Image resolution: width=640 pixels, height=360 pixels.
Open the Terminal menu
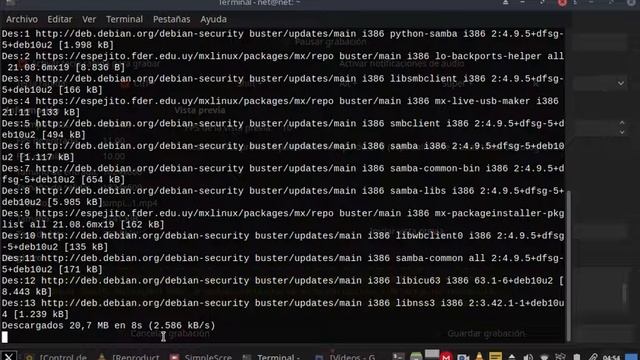click(x=124, y=19)
